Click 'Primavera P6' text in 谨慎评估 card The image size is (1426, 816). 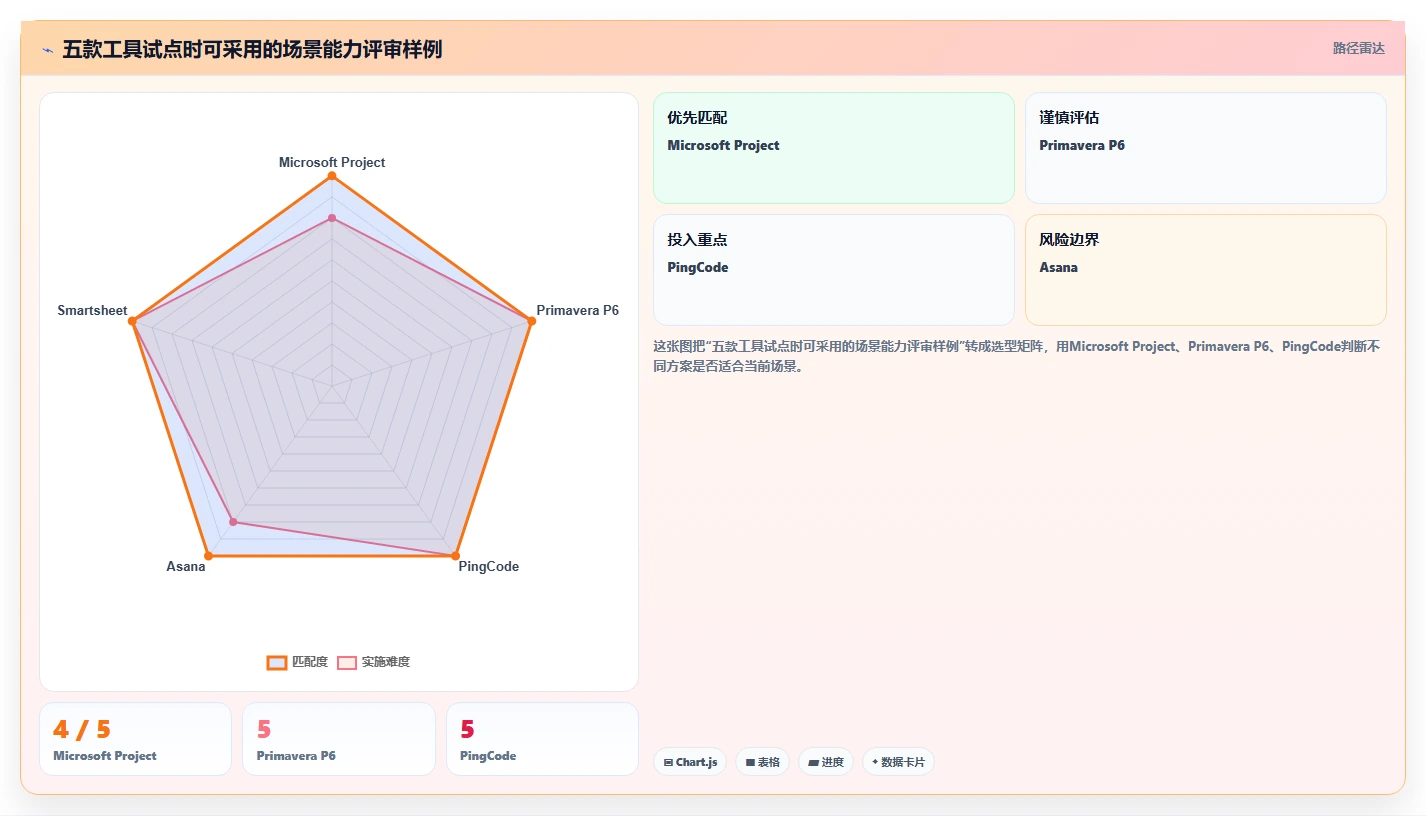1082,145
